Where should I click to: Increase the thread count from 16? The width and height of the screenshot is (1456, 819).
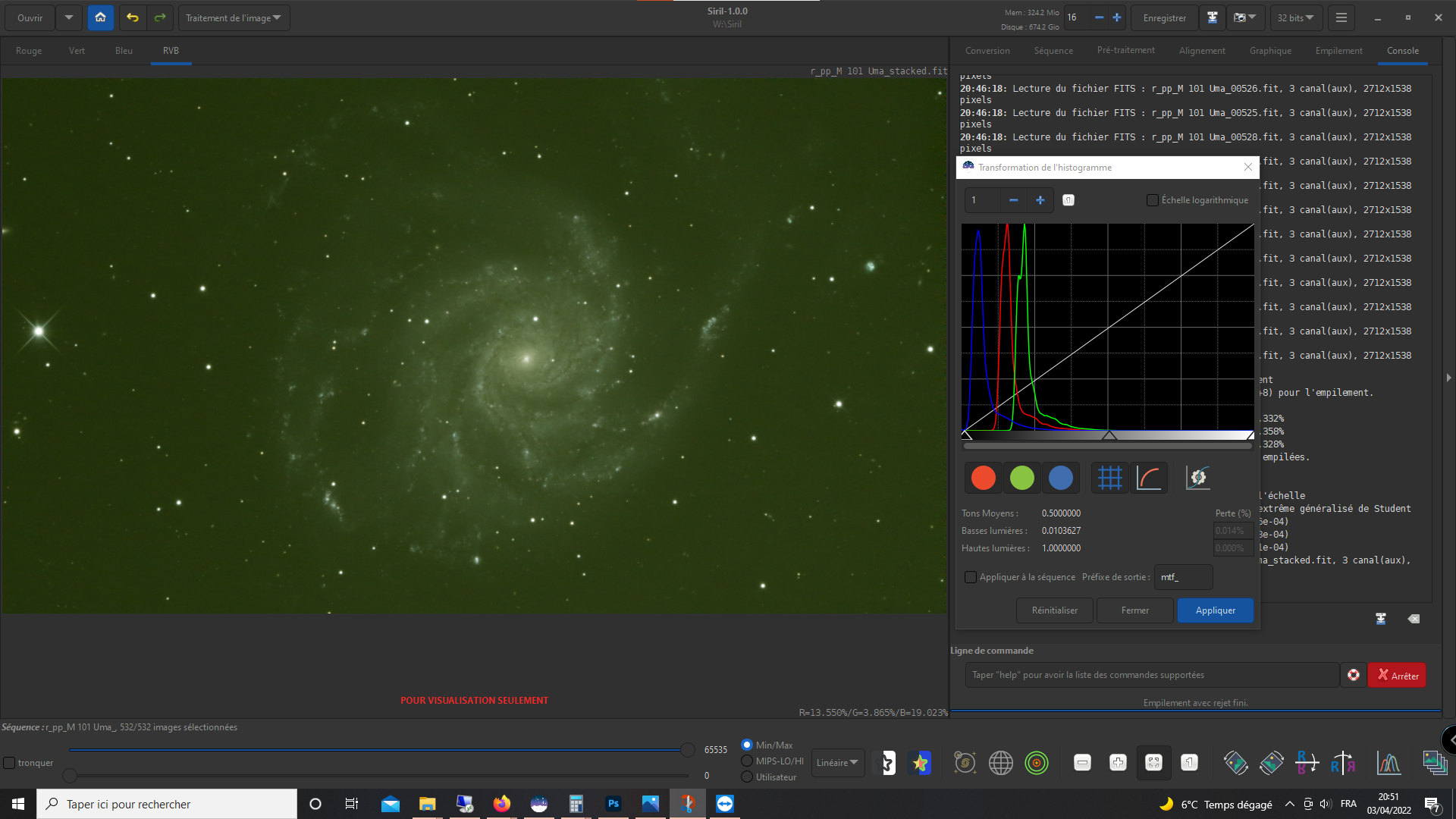tap(1117, 17)
